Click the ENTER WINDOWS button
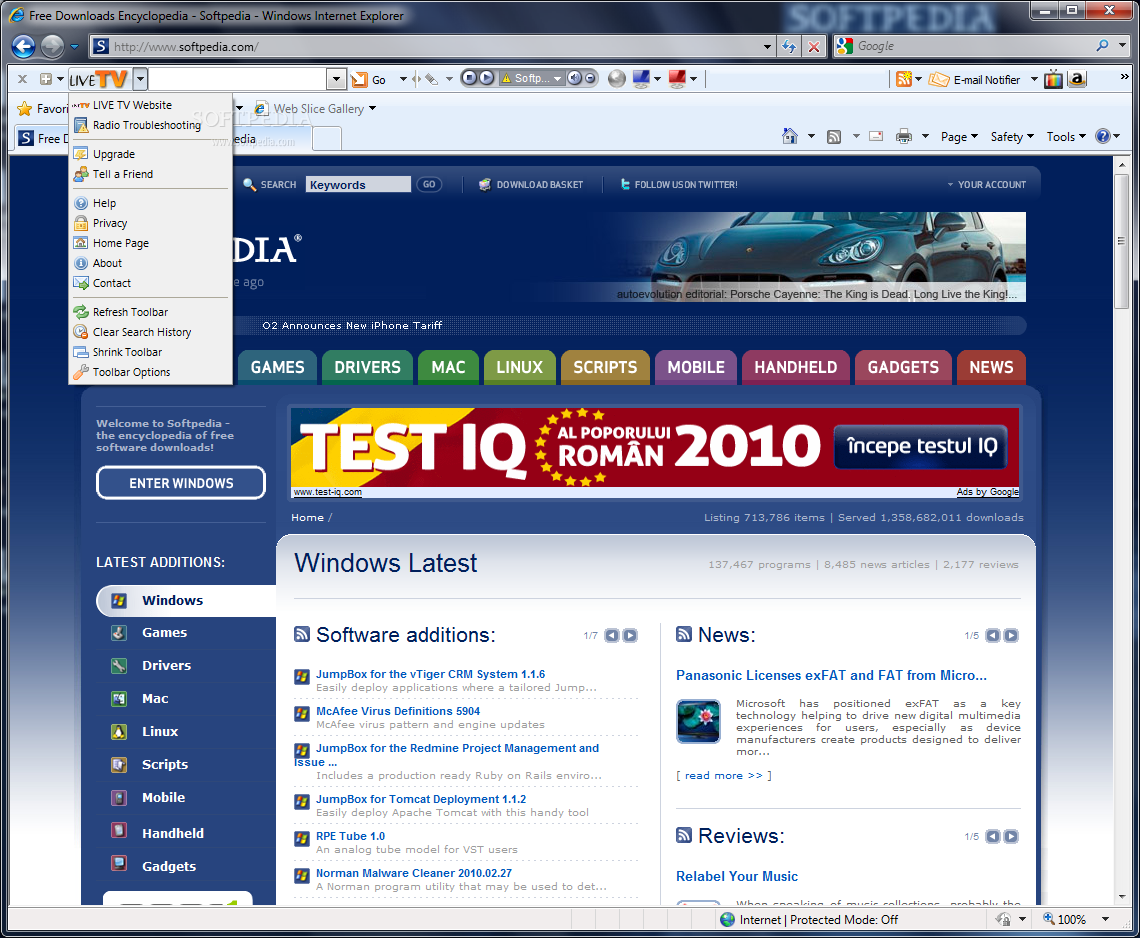This screenshot has width=1140, height=938. [x=181, y=483]
